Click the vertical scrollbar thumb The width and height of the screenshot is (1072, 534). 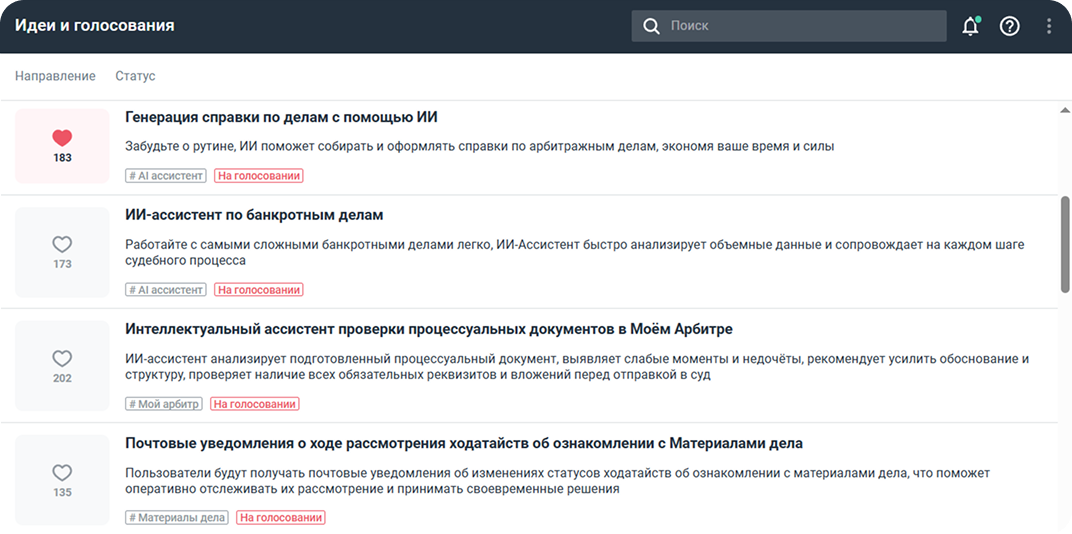1065,244
